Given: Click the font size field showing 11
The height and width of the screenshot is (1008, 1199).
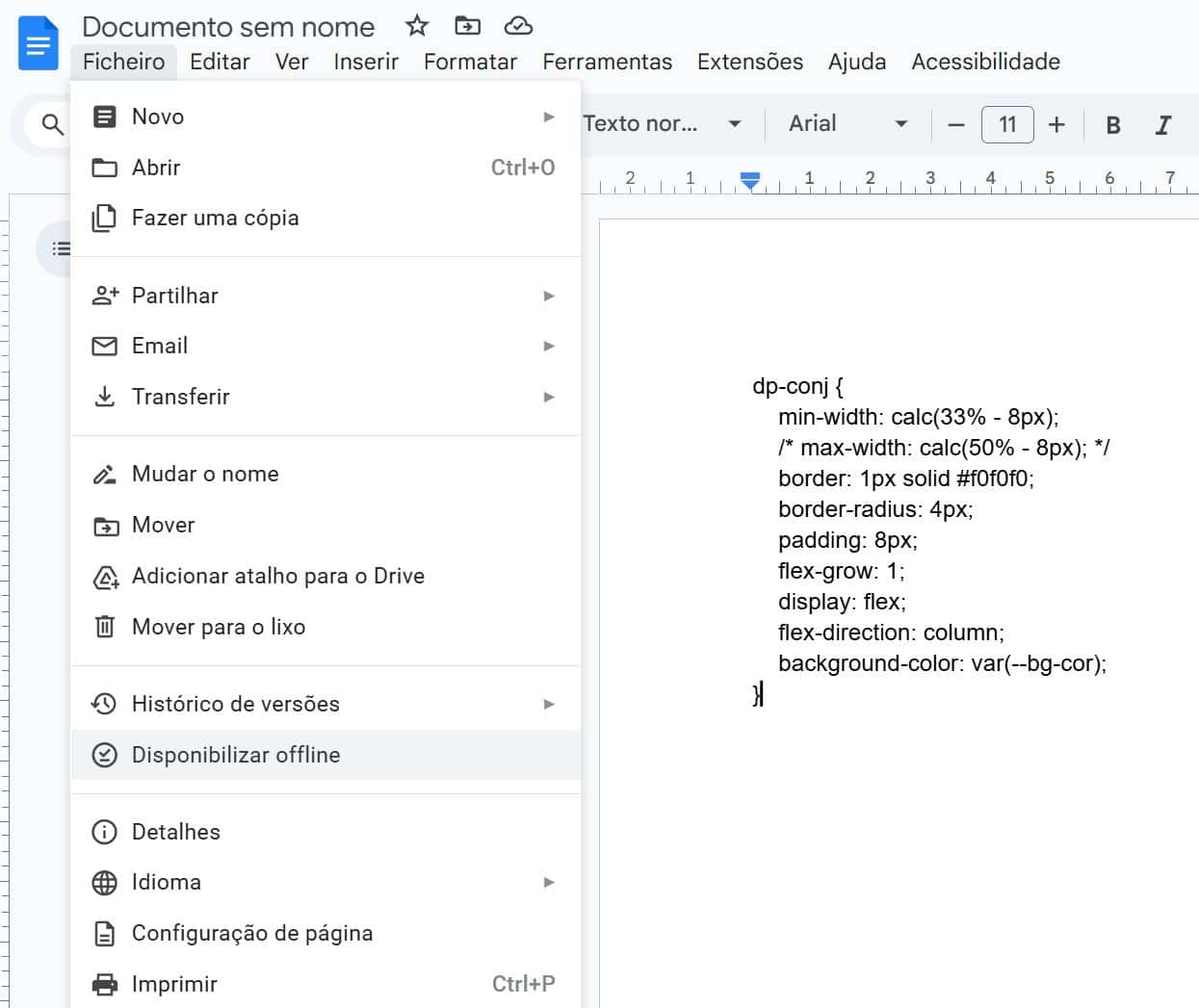Looking at the screenshot, I should pyautogui.click(x=1006, y=123).
